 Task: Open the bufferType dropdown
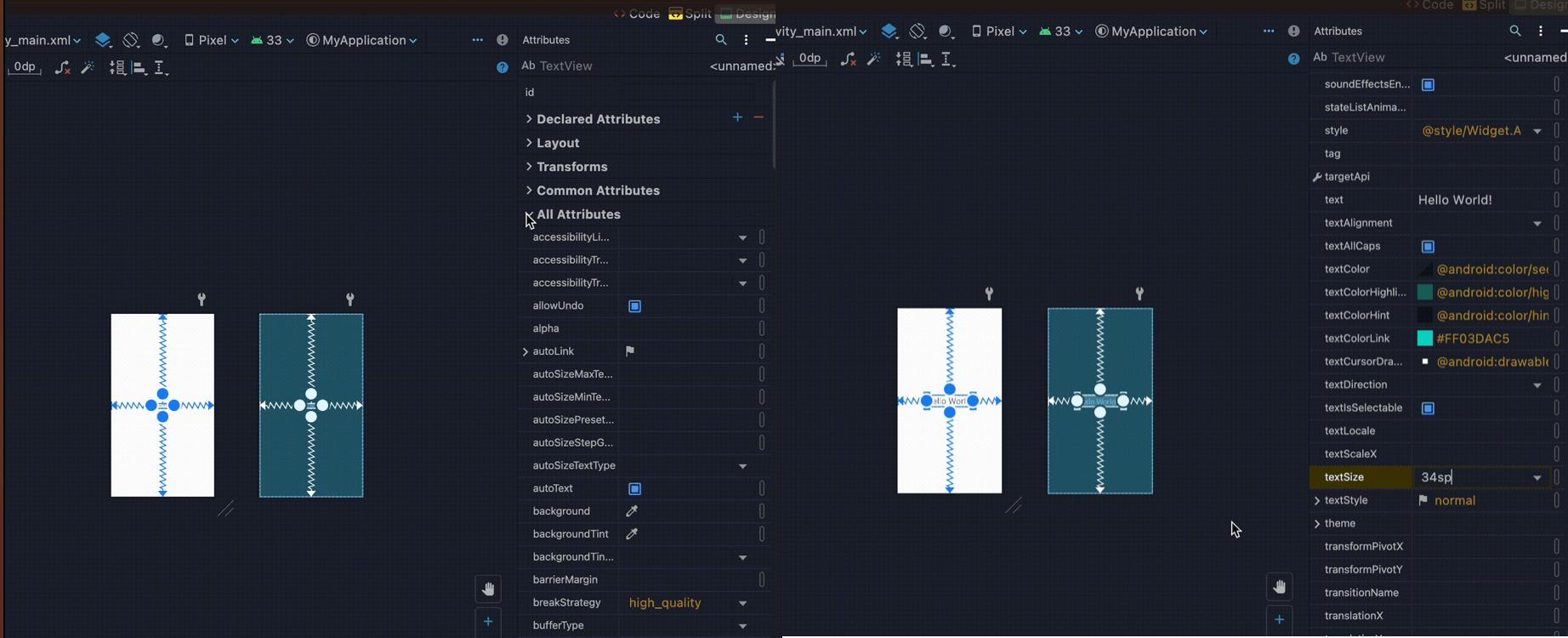[742, 625]
